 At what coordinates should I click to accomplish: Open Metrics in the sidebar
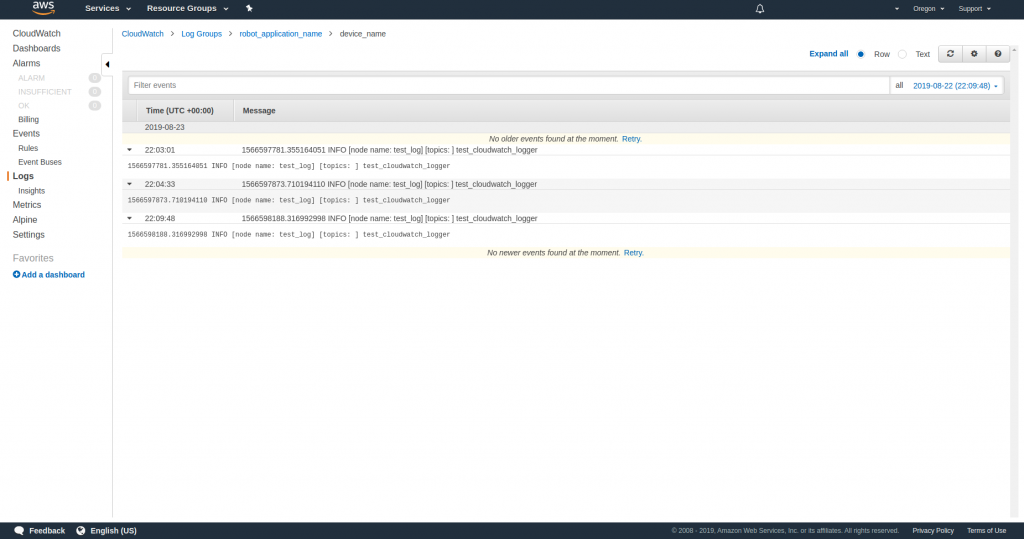(27, 204)
